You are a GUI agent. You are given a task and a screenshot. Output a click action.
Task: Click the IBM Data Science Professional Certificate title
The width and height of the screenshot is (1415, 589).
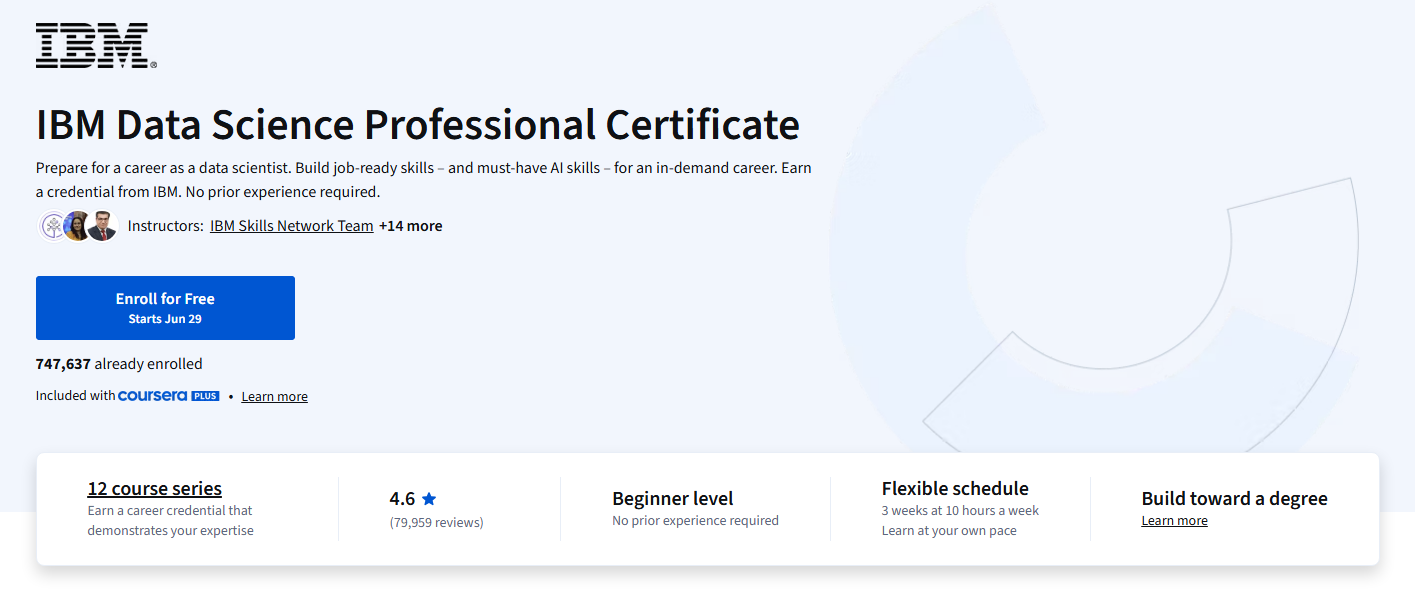coord(417,125)
